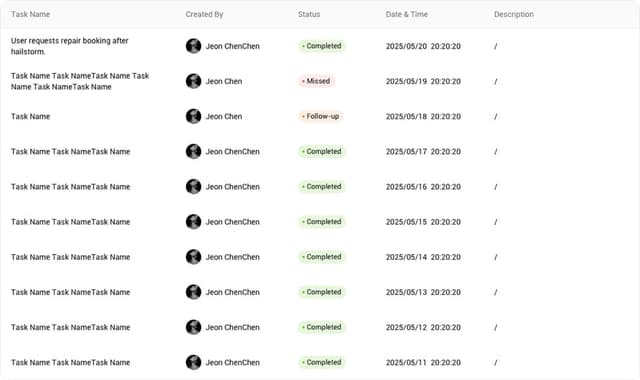Select the Created By column header
This screenshot has height=380, width=640.
pyautogui.click(x=204, y=14)
